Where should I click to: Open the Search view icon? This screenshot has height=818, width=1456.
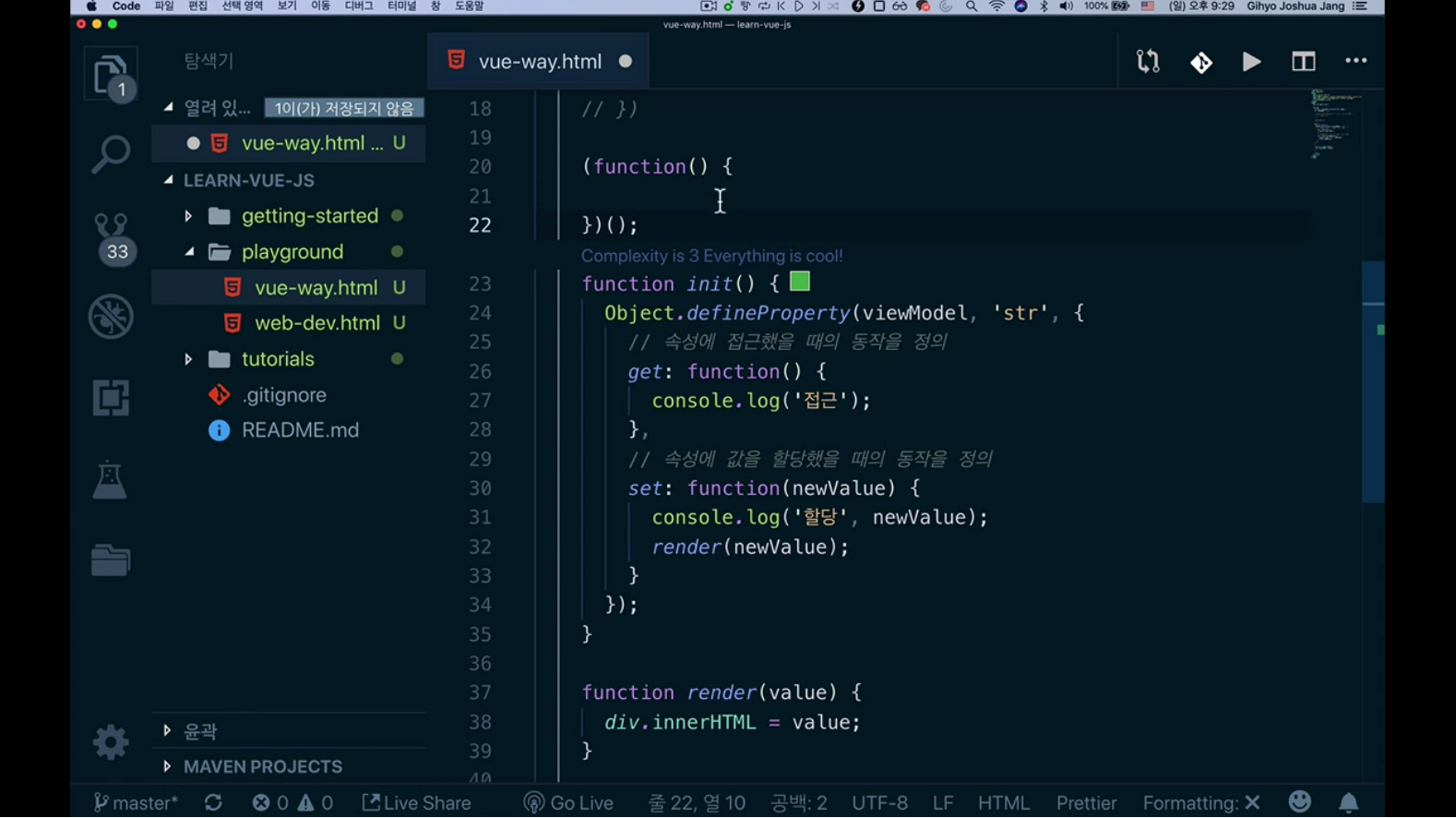point(110,154)
